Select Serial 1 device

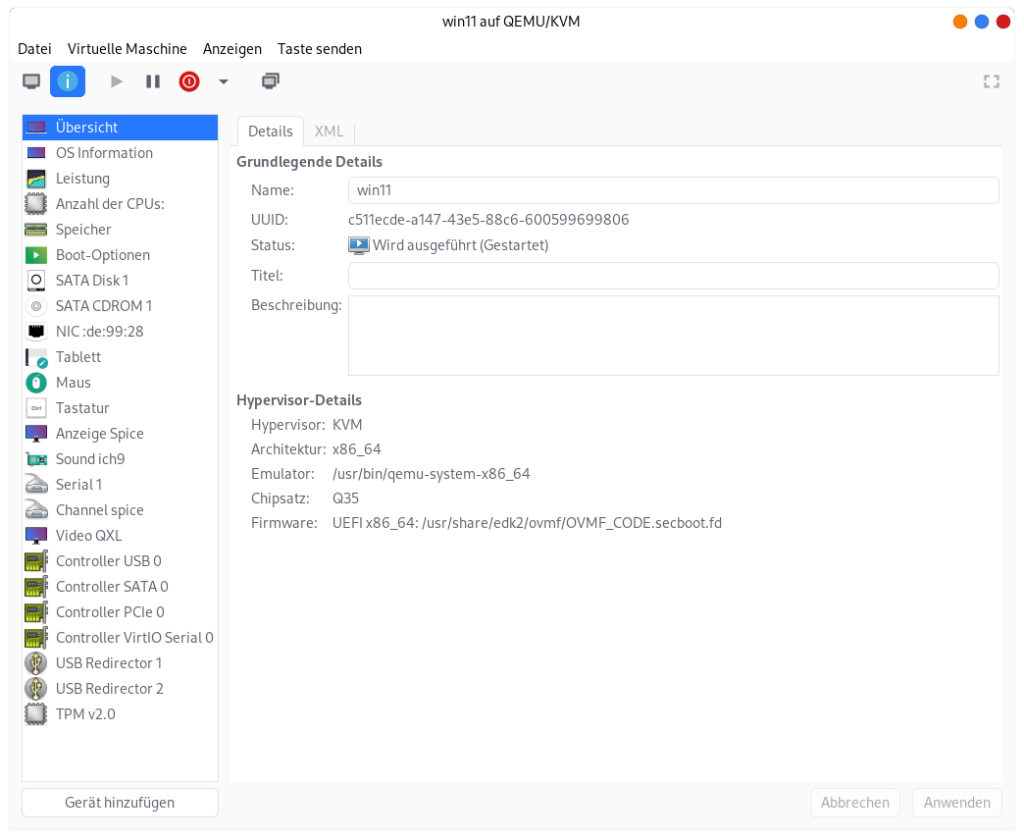point(120,484)
